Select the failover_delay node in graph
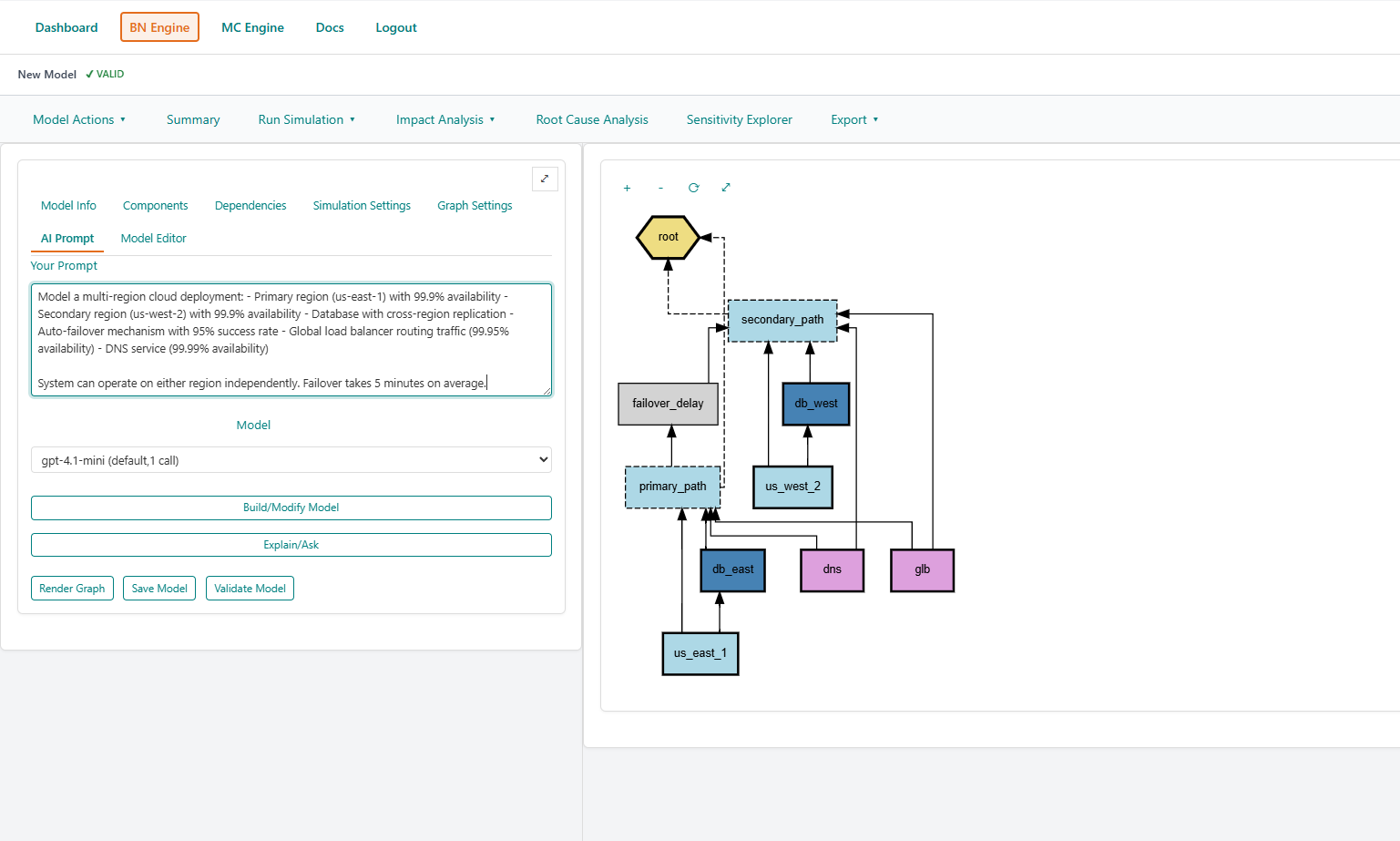The image size is (1400, 841). (668, 404)
